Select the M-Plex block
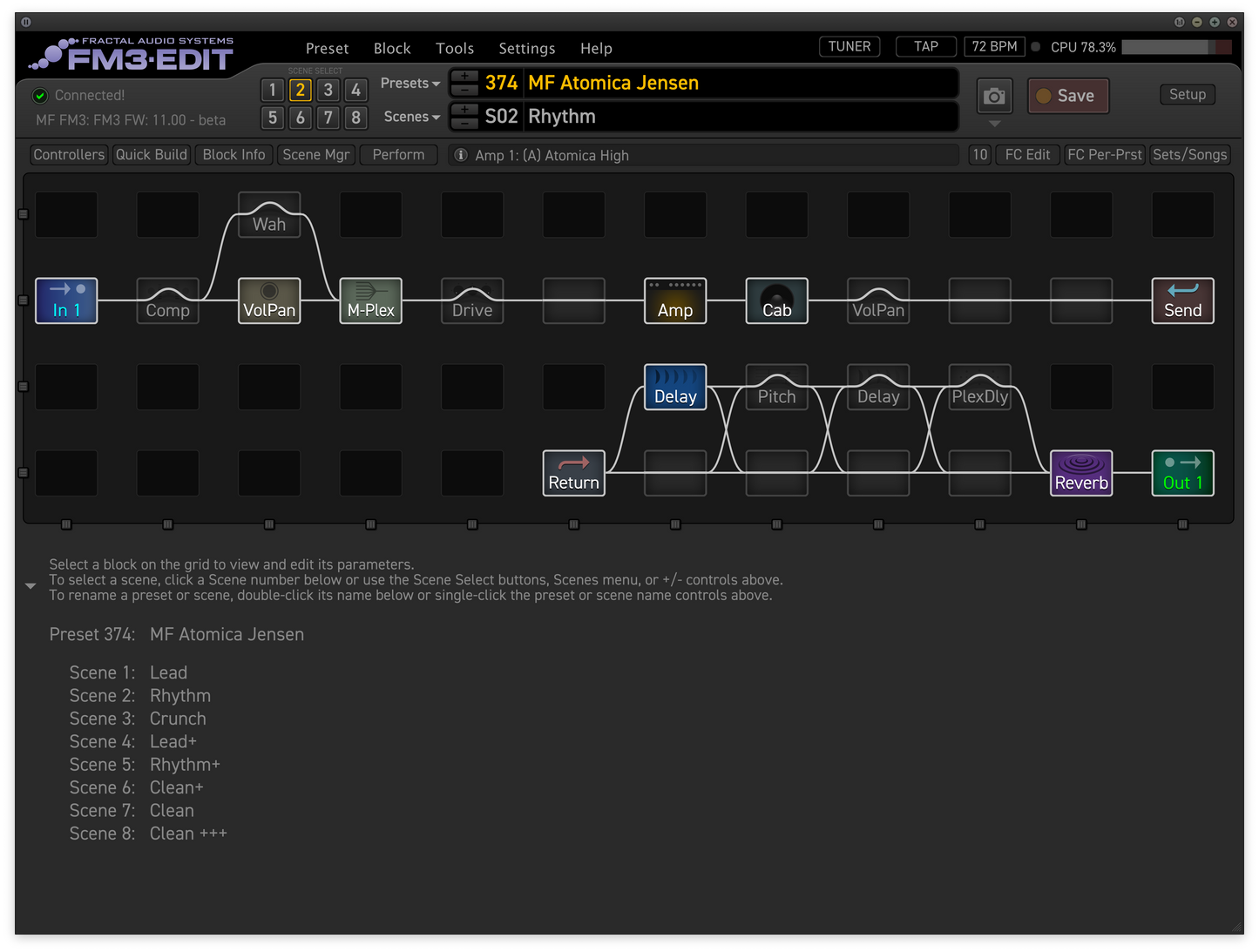The image size is (1259, 952). click(x=370, y=300)
